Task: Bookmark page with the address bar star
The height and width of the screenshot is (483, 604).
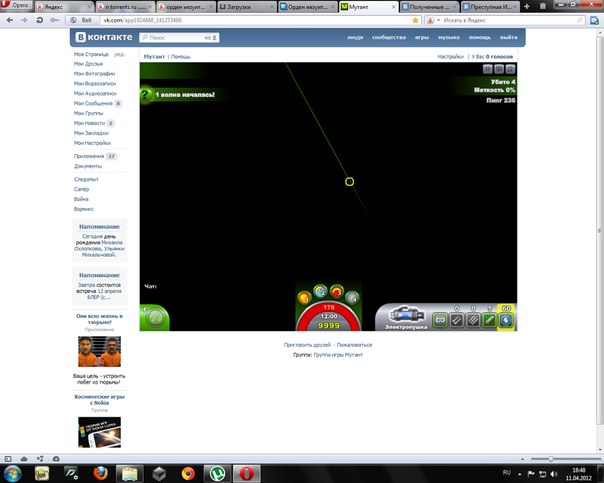Action: tap(415, 19)
